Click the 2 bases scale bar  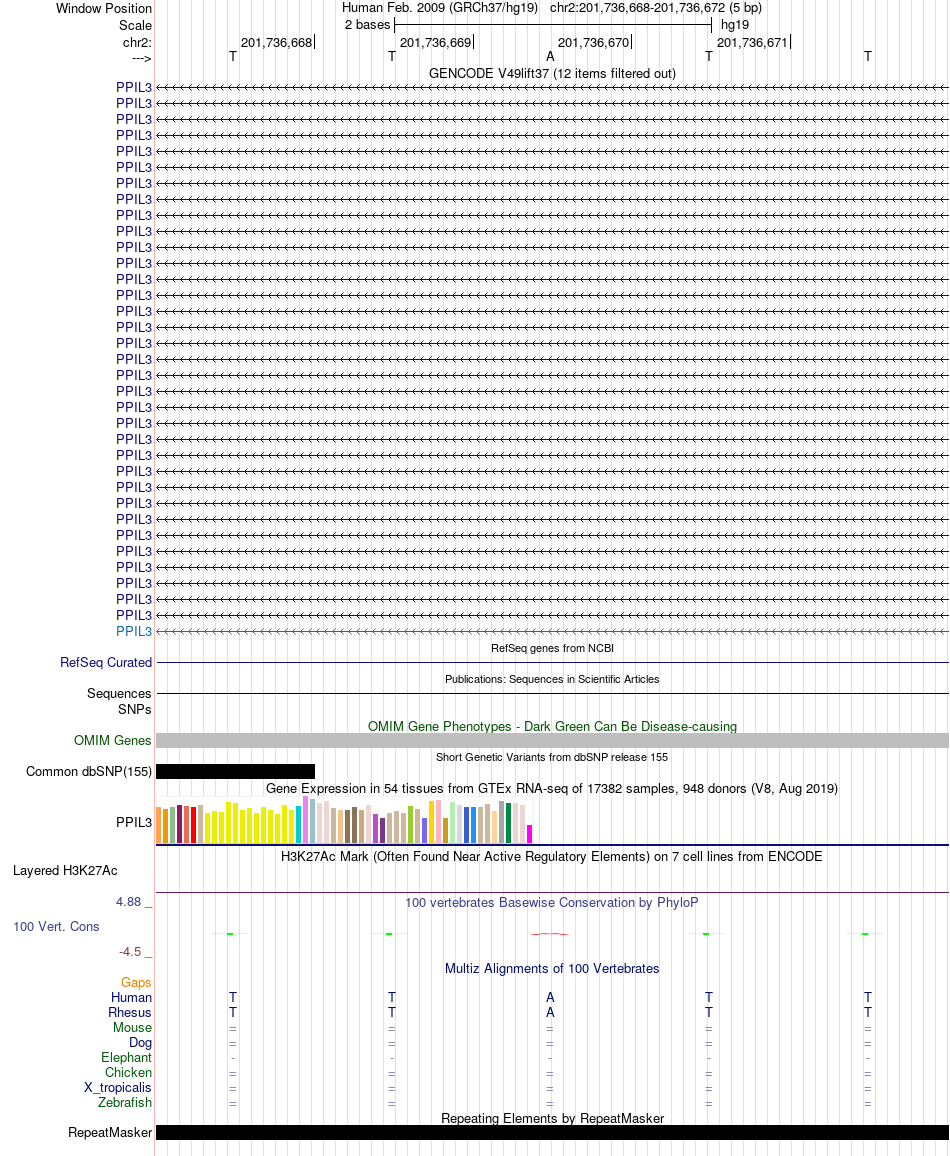pos(553,25)
